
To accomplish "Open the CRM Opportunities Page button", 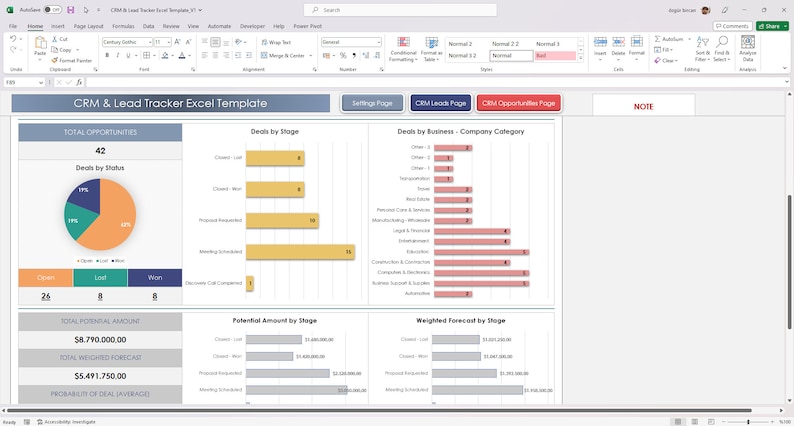I will [519, 103].
